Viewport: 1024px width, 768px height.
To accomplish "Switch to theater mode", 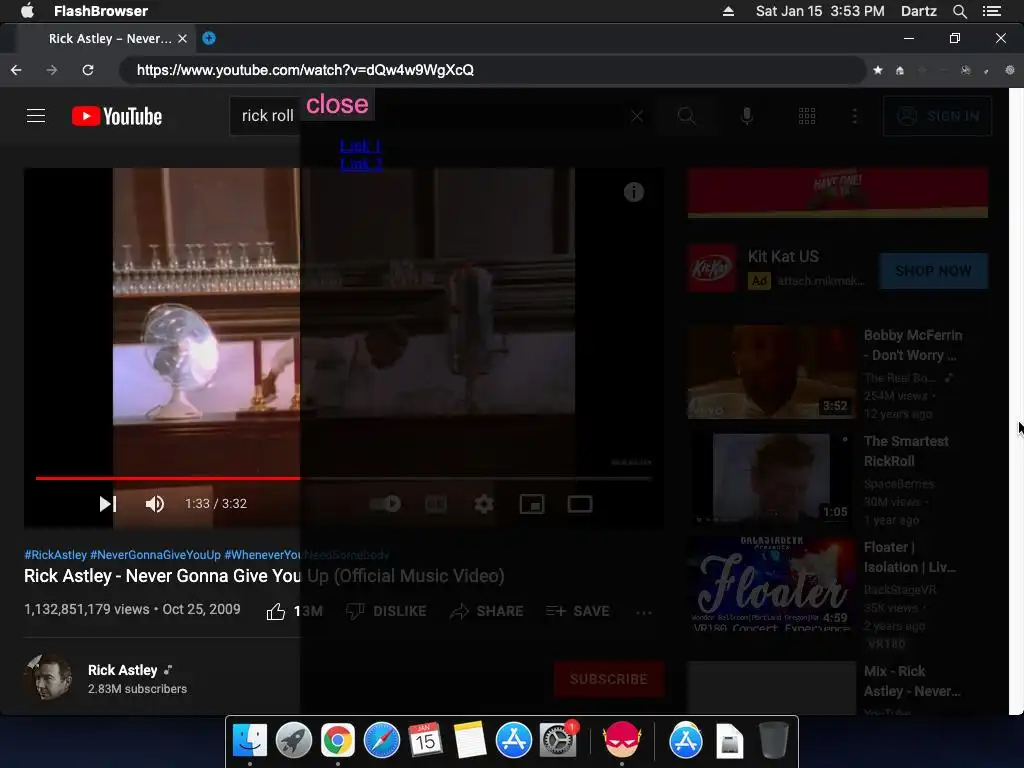I will pos(580,504).
